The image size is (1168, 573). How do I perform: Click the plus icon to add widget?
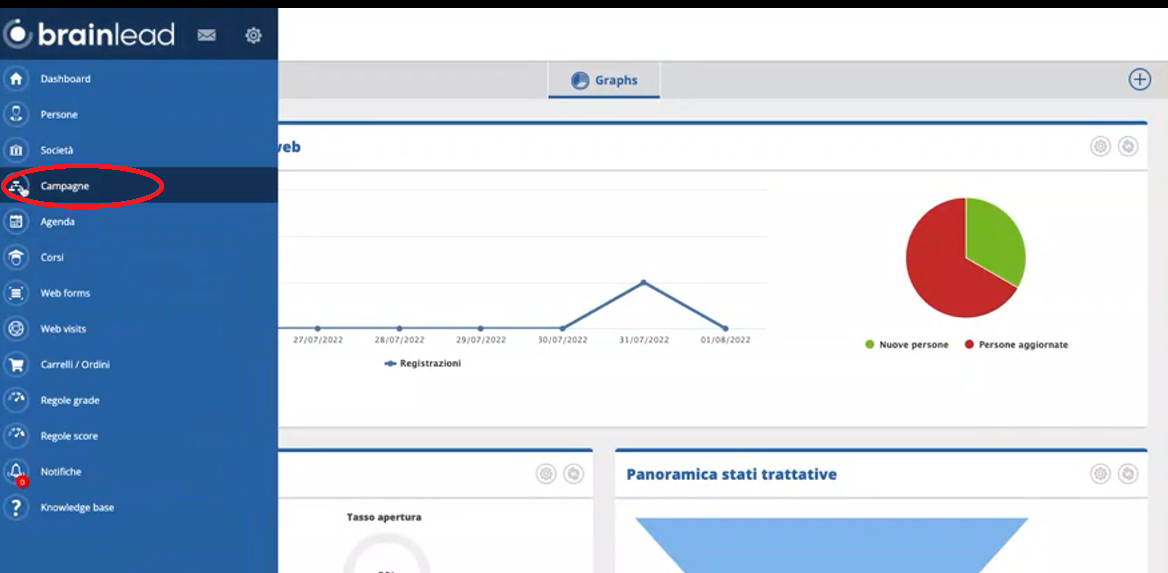point(1140,79)
